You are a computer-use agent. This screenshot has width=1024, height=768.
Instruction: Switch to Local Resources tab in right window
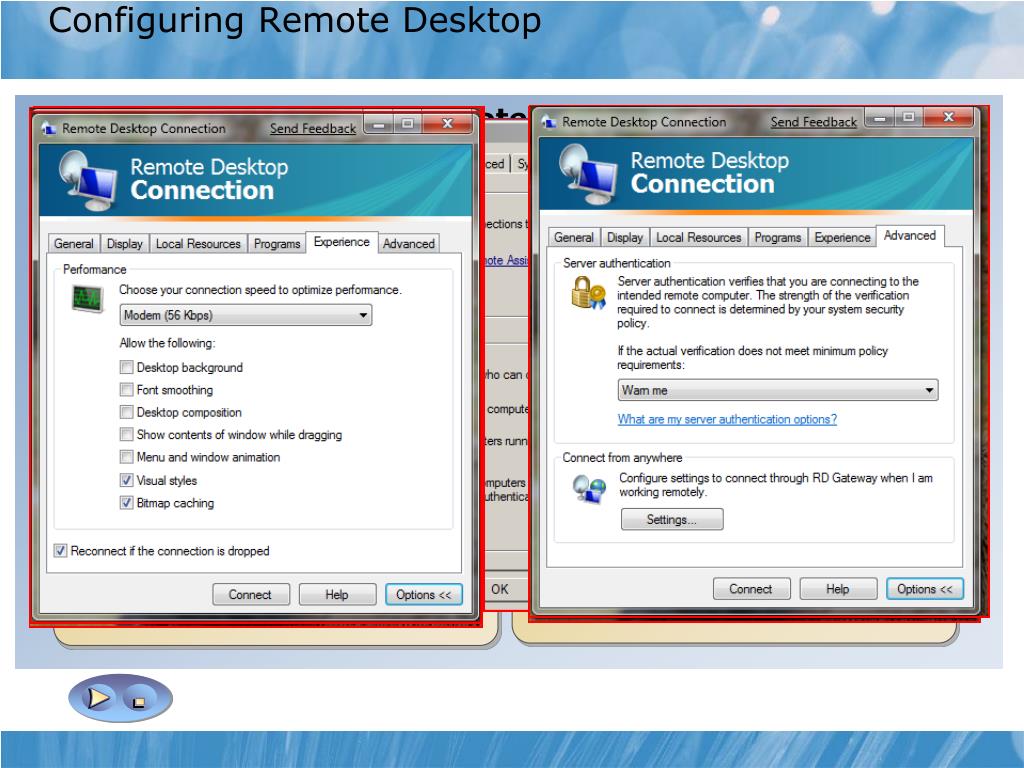click(x=699, y=237)
